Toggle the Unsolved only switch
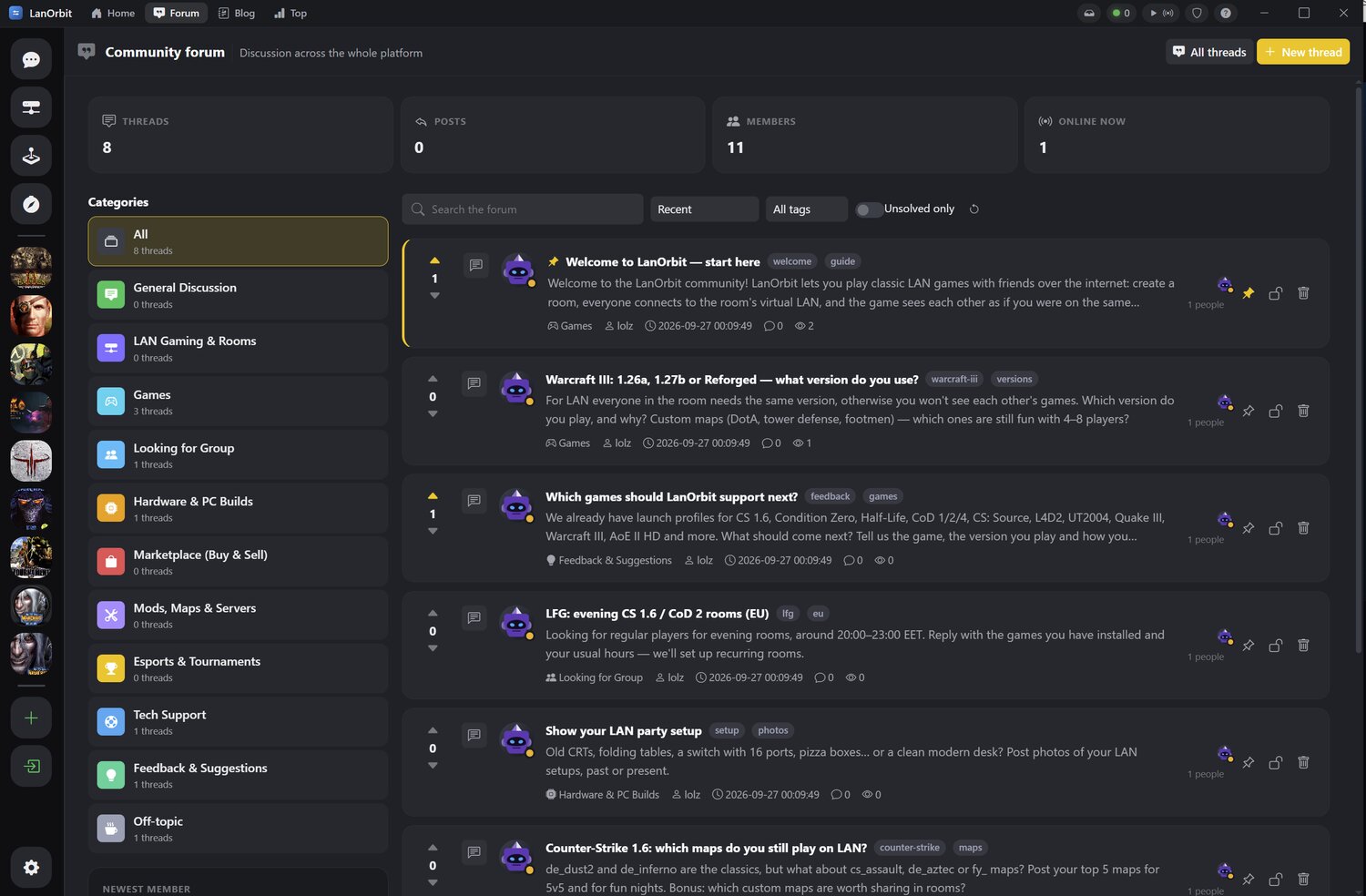 click(x=868, y=209)
